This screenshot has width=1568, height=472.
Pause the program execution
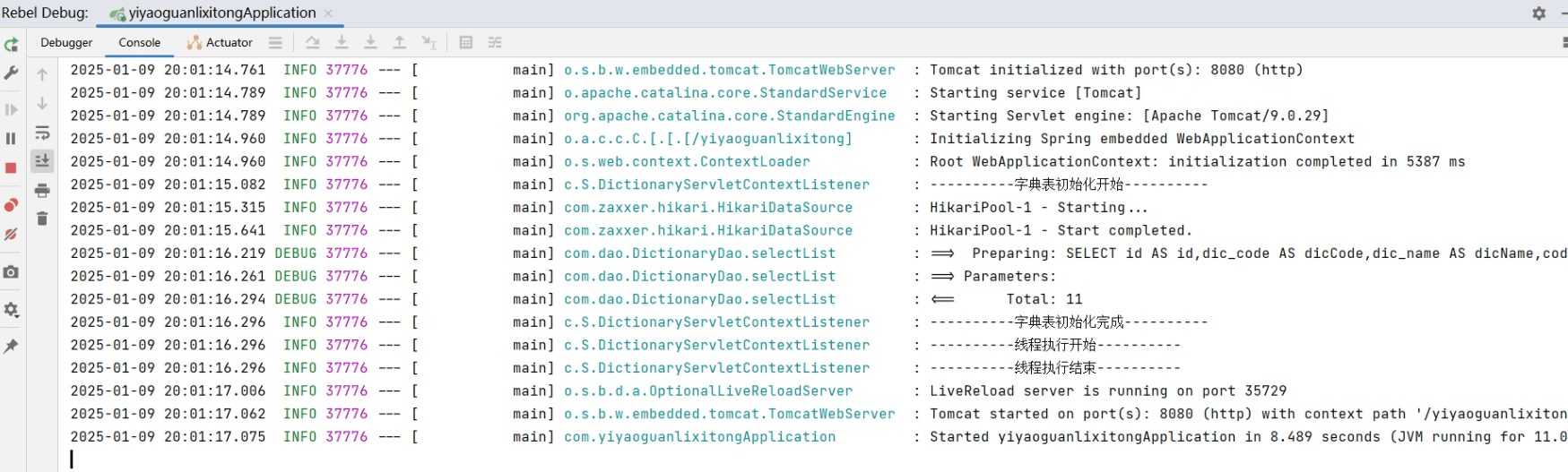pos(11,138)
